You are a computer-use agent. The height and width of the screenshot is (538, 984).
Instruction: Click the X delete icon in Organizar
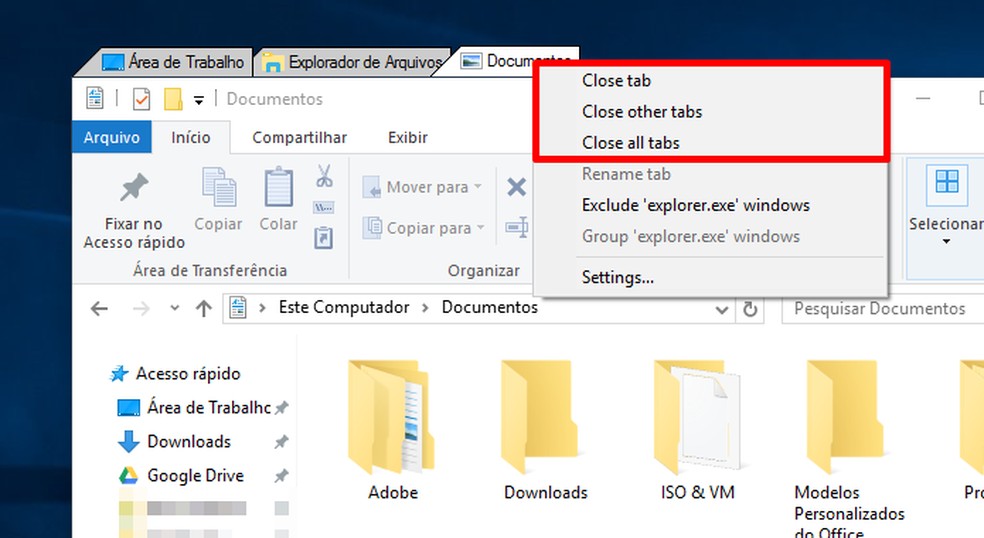click(x=516, y=187)
